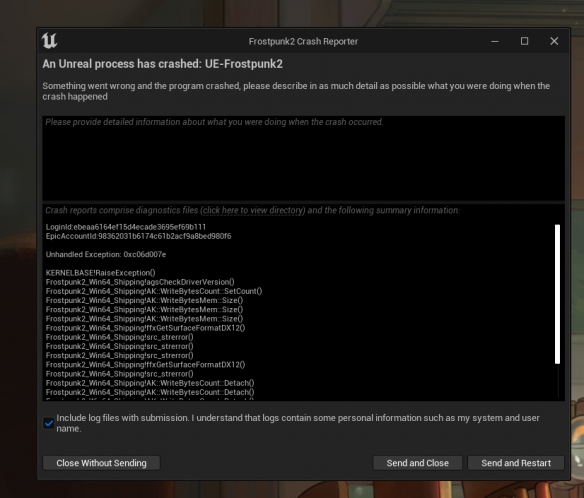Maximize the Crash Reporter window
Screen dimensions: 584x498
click(524, 41)
